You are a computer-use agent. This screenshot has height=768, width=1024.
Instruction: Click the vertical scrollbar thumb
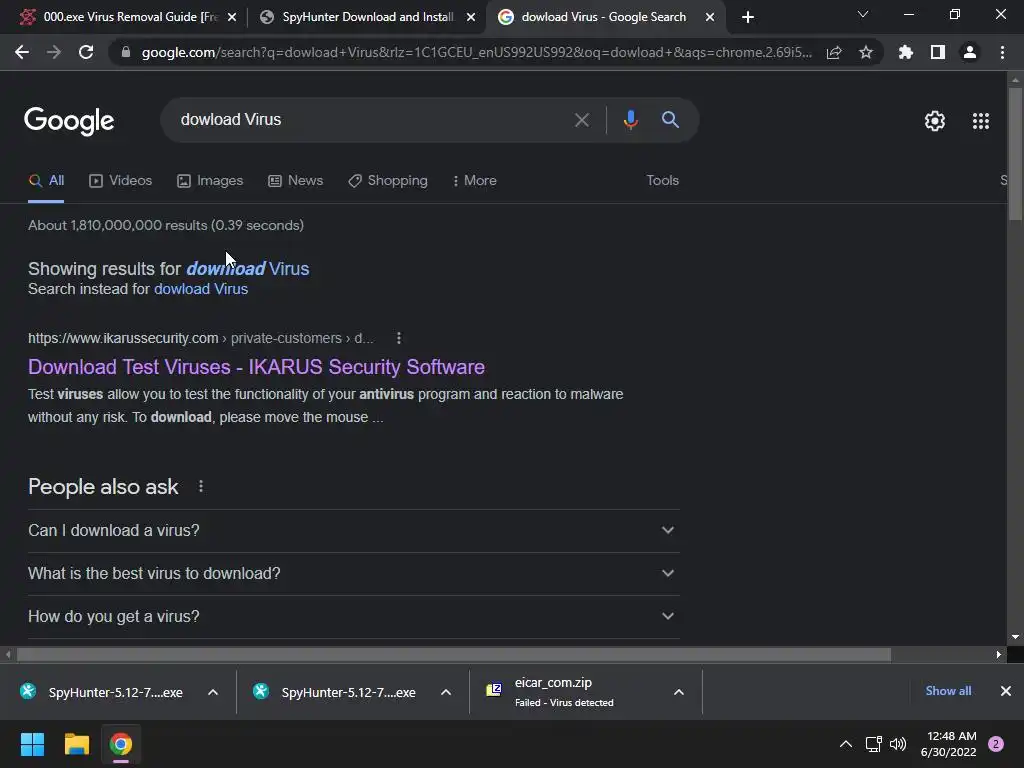point(1015,153)
